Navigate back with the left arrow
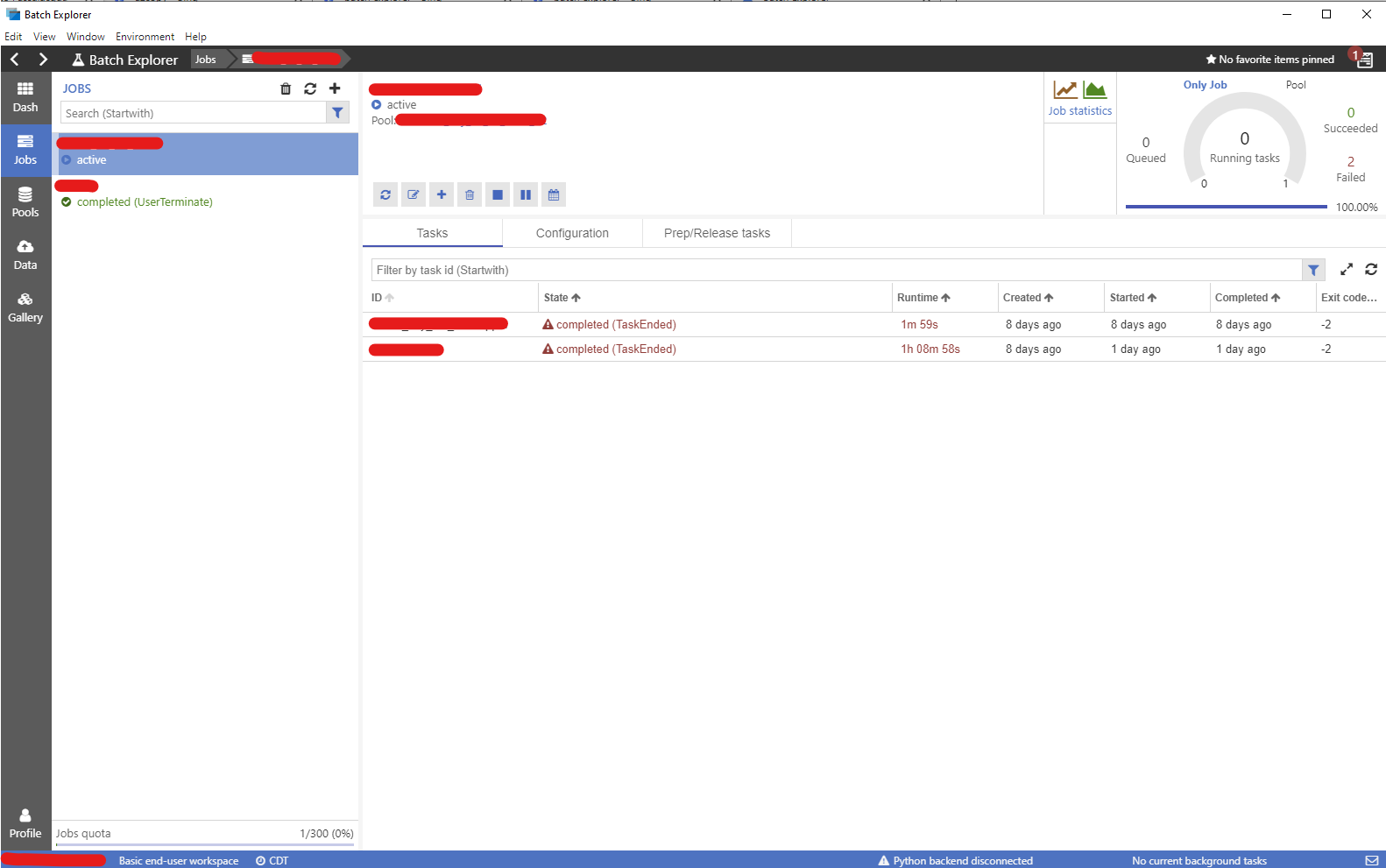The height and width of the screenshot is (868, 1386). click(x=15, y=59)
